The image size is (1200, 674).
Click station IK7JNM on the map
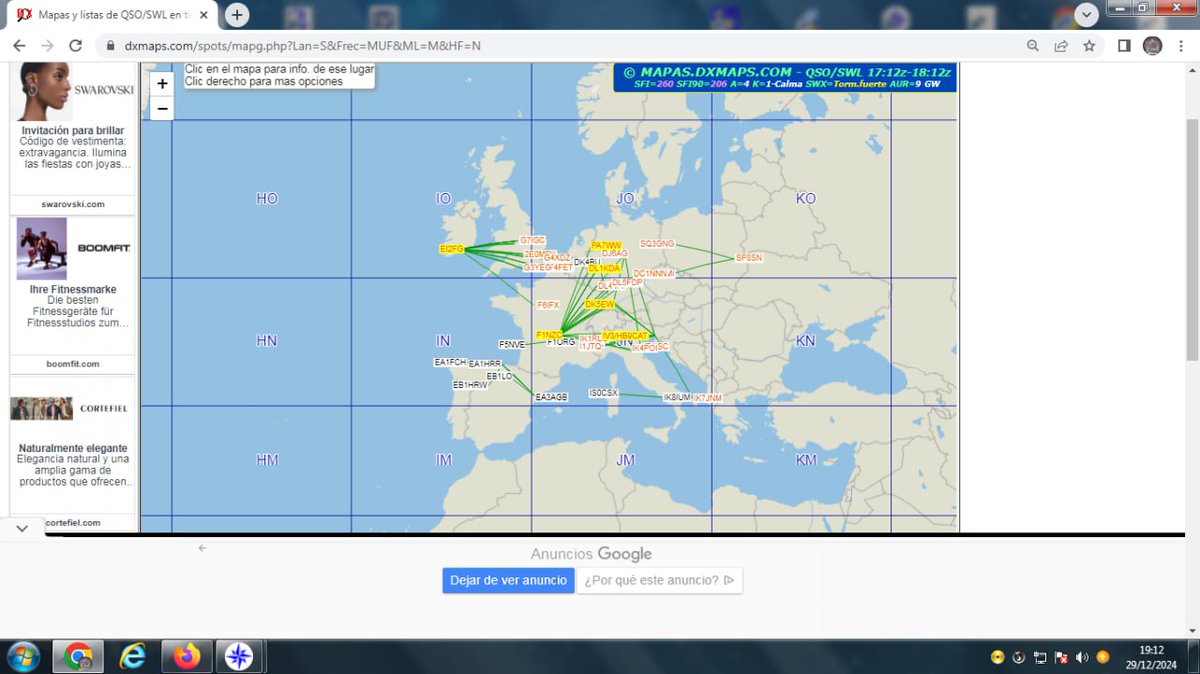pos(708,398)
